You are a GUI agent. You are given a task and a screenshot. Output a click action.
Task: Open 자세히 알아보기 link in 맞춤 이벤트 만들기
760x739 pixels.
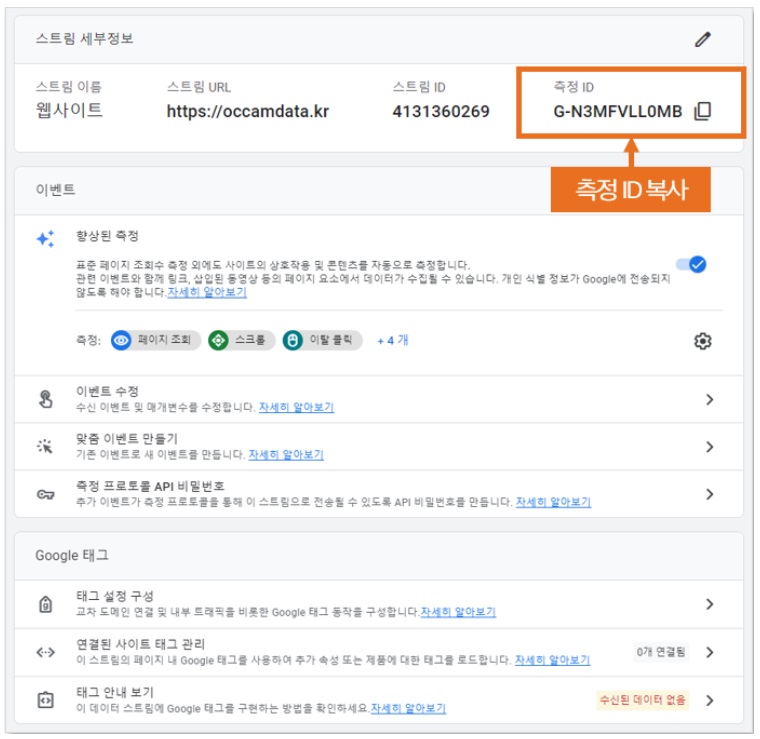point(286,455)
